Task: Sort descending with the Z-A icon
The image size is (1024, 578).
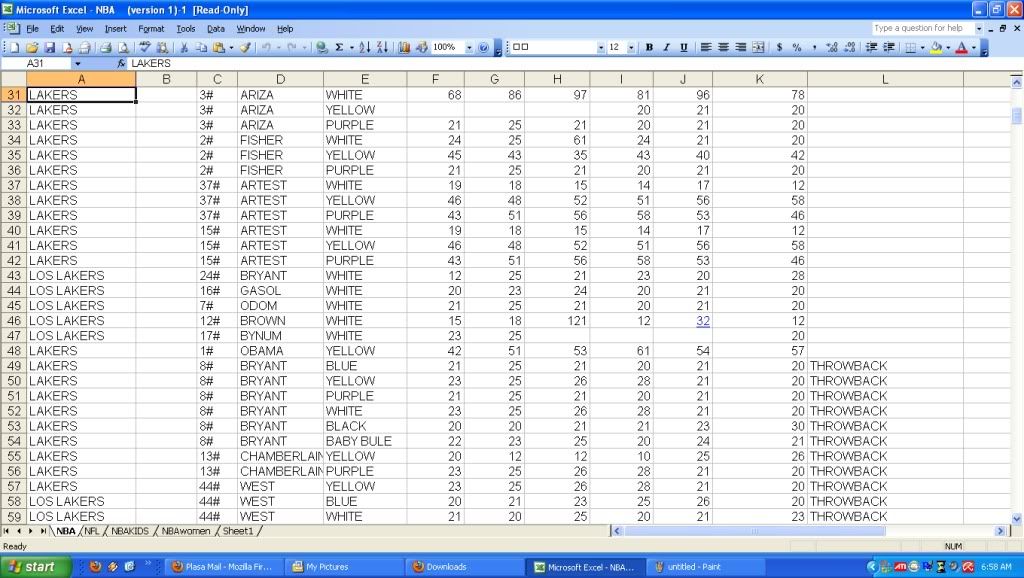Action: pyautogui.click(x=383, y=48)
